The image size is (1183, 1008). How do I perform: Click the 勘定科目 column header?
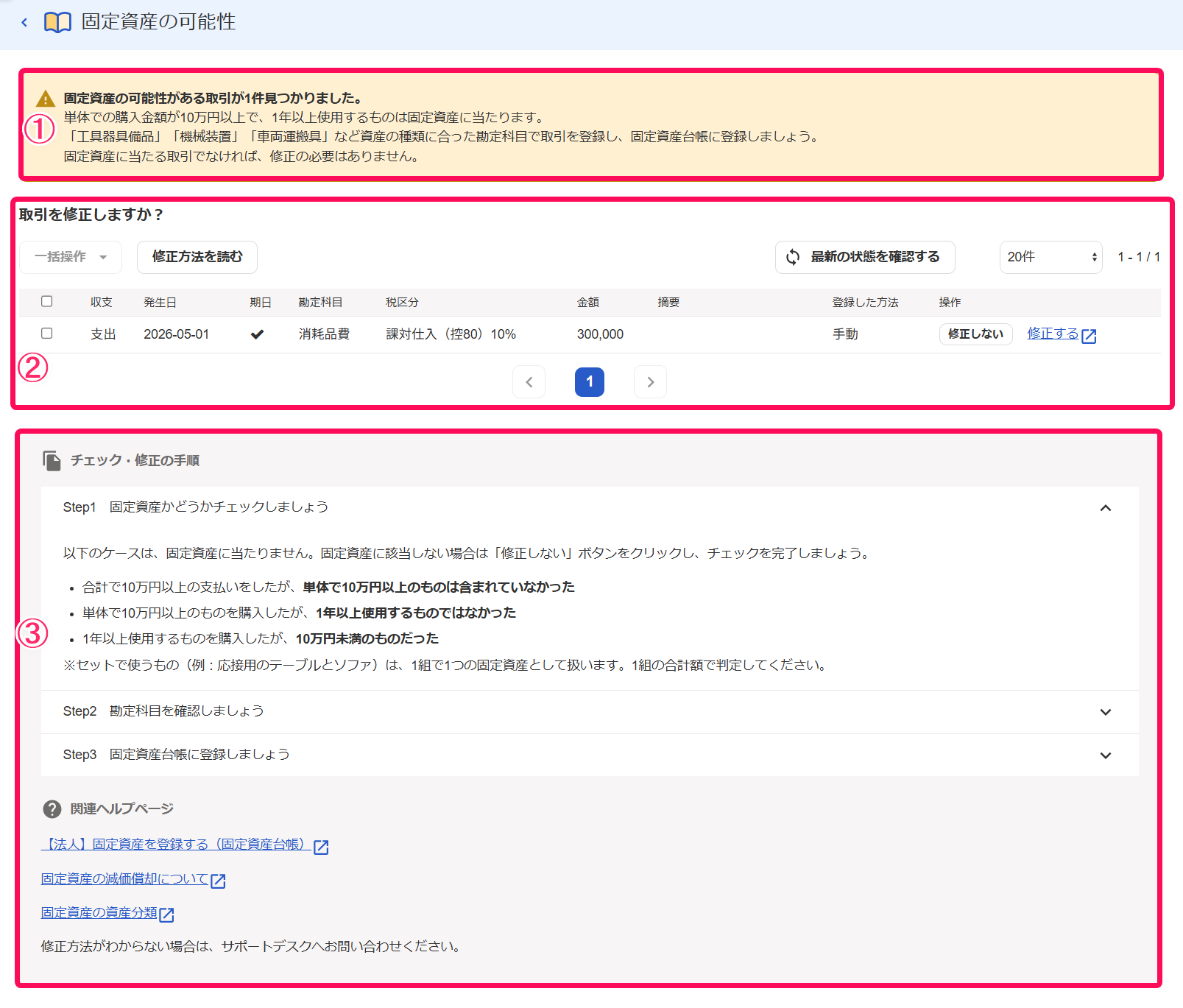coord(320,303)
